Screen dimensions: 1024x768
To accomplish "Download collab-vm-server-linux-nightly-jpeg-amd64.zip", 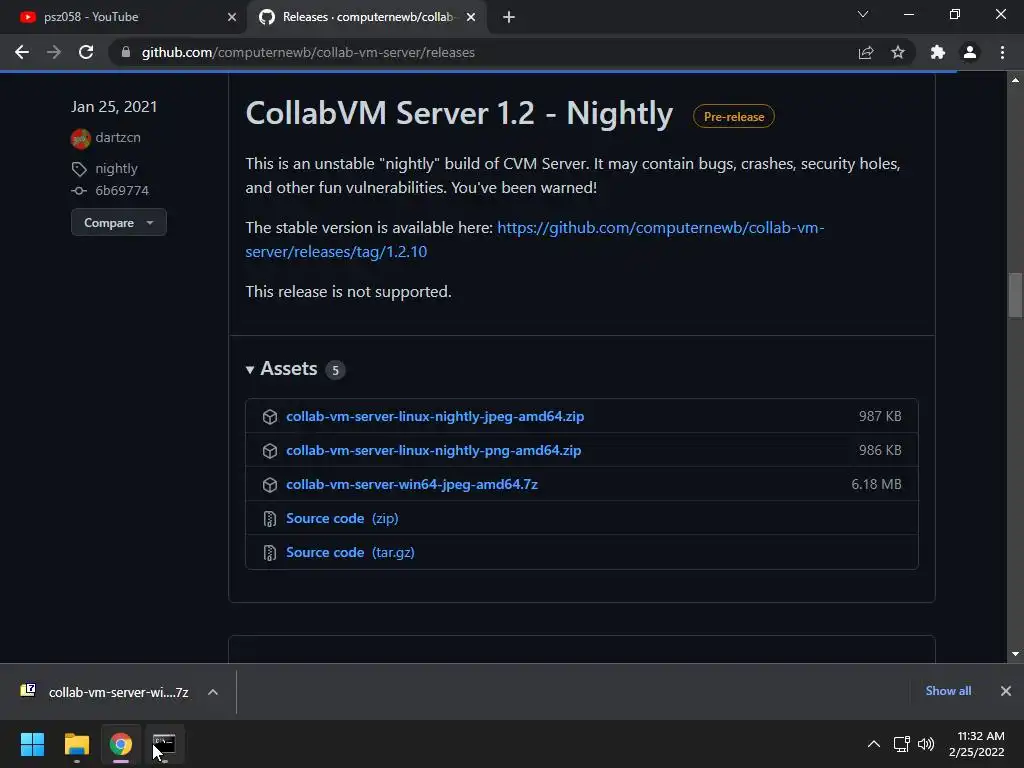I will (x=435, y=417).
